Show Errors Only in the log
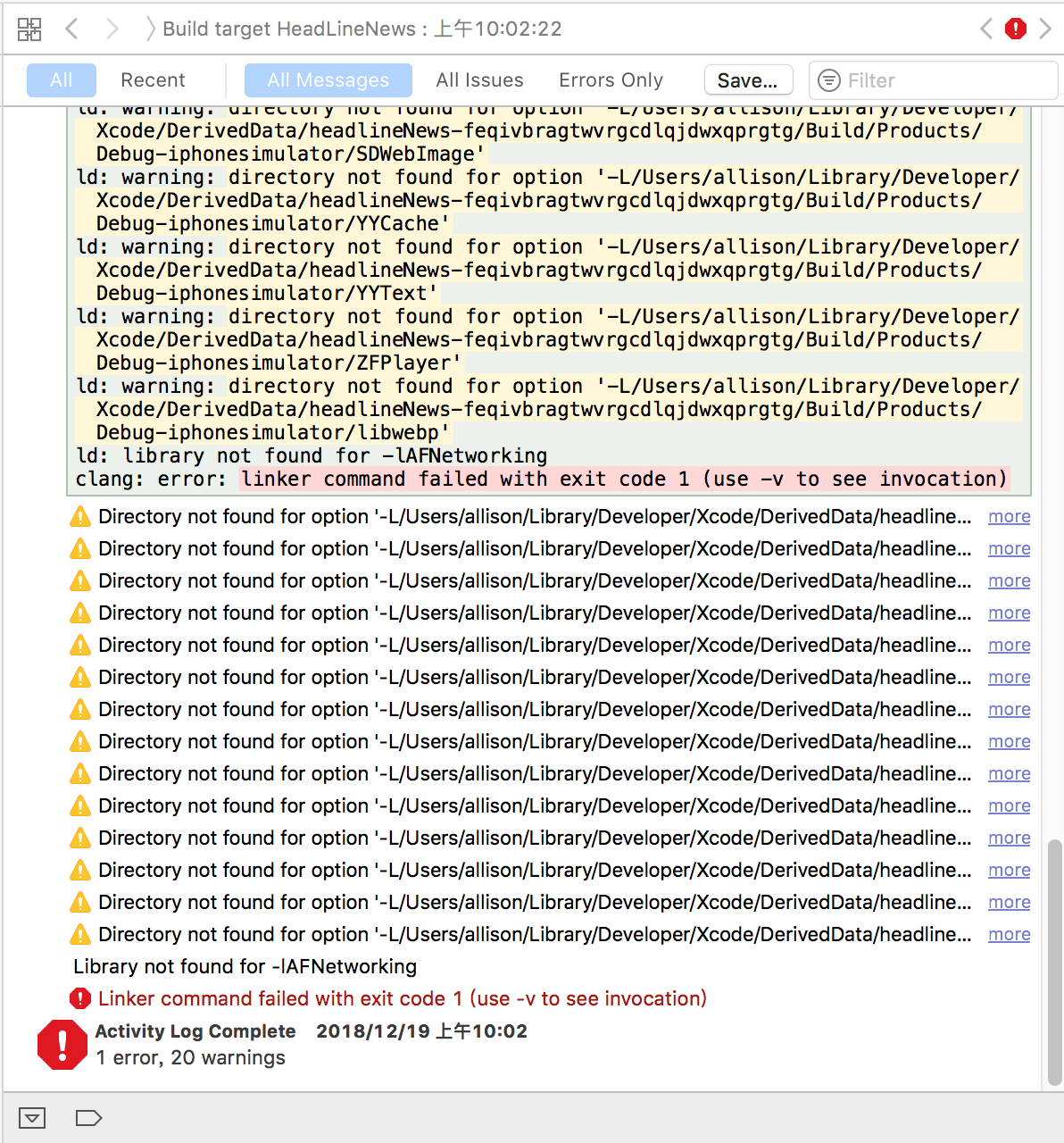Screen dimensions: 1064x1143 [x=611, y=80]
